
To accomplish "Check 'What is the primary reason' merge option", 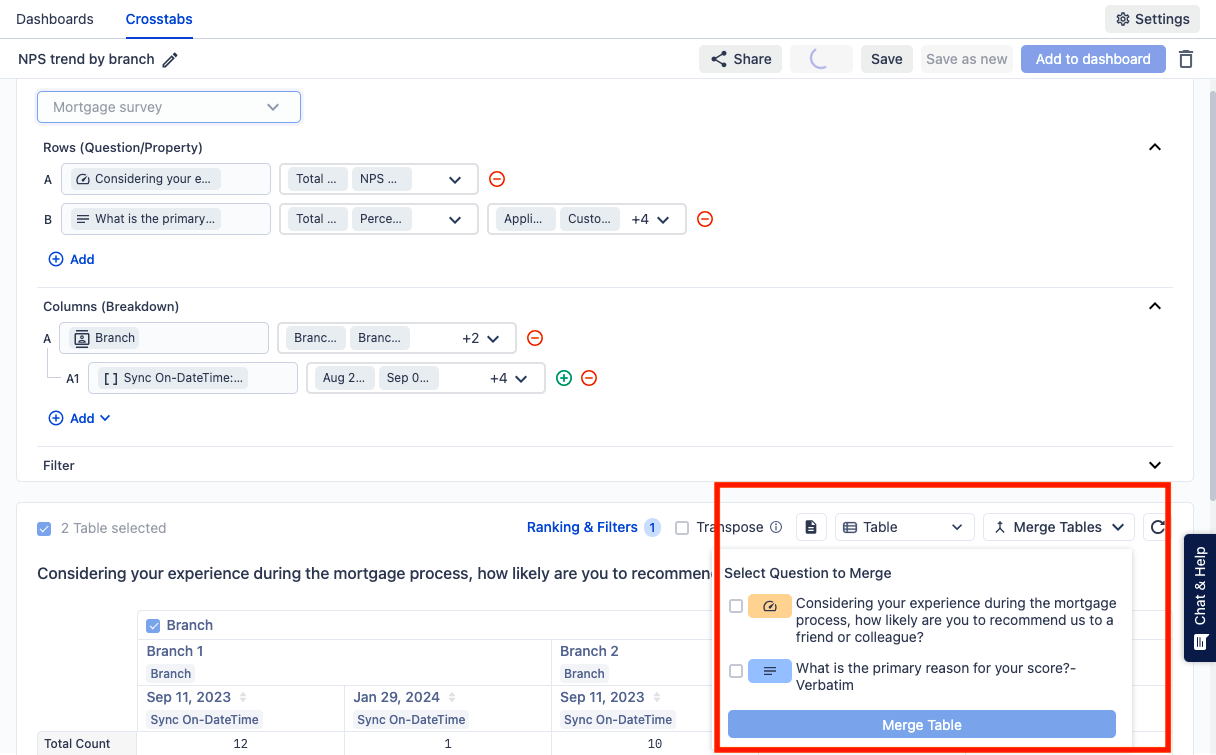I will tap(736, 671).
